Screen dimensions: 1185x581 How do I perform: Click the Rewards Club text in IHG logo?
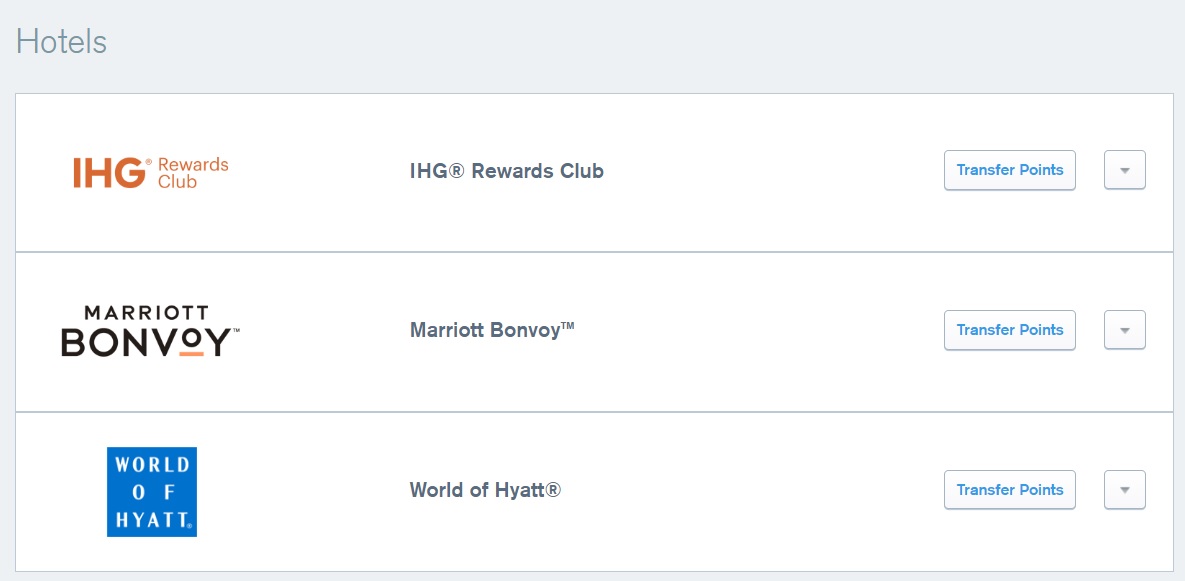click(x=193, y=173)
